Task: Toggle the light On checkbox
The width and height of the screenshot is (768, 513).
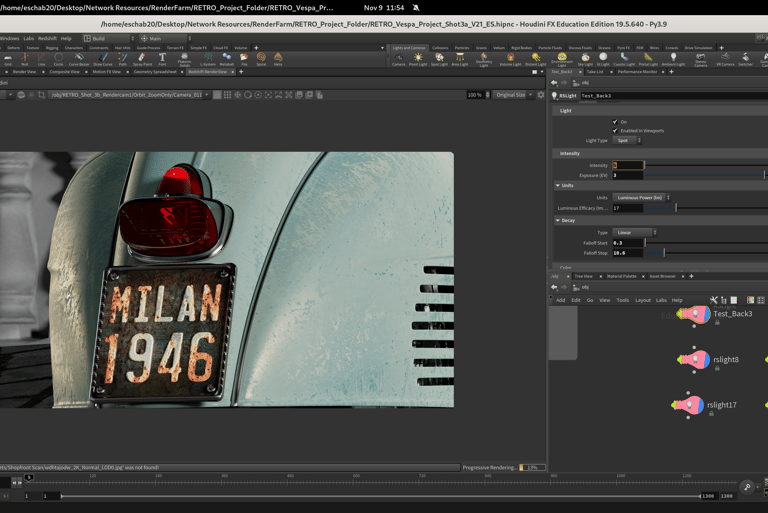Action: coord(615,122)
